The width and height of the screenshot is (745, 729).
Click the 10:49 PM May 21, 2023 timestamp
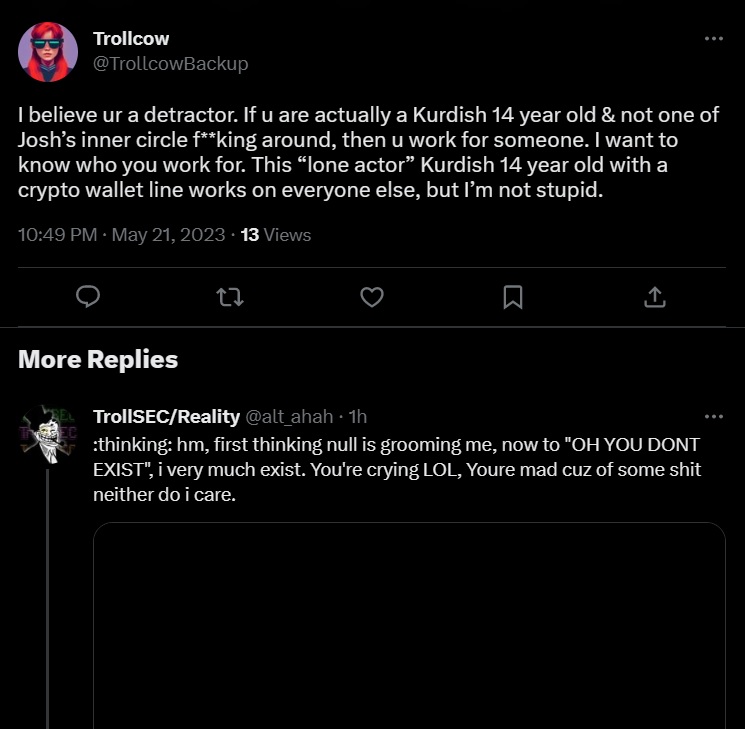click(x=120, y=235)
